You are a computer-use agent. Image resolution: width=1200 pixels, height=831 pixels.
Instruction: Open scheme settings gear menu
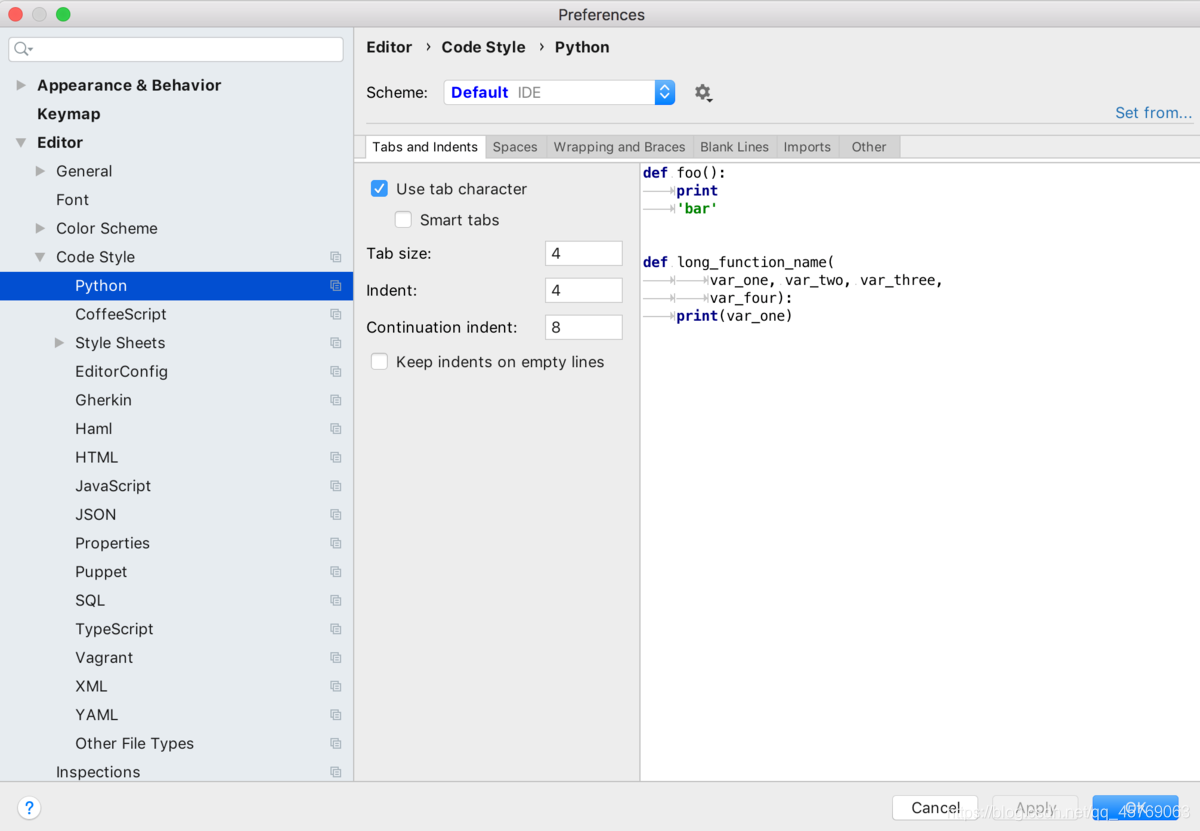click(x=703, y=93)
